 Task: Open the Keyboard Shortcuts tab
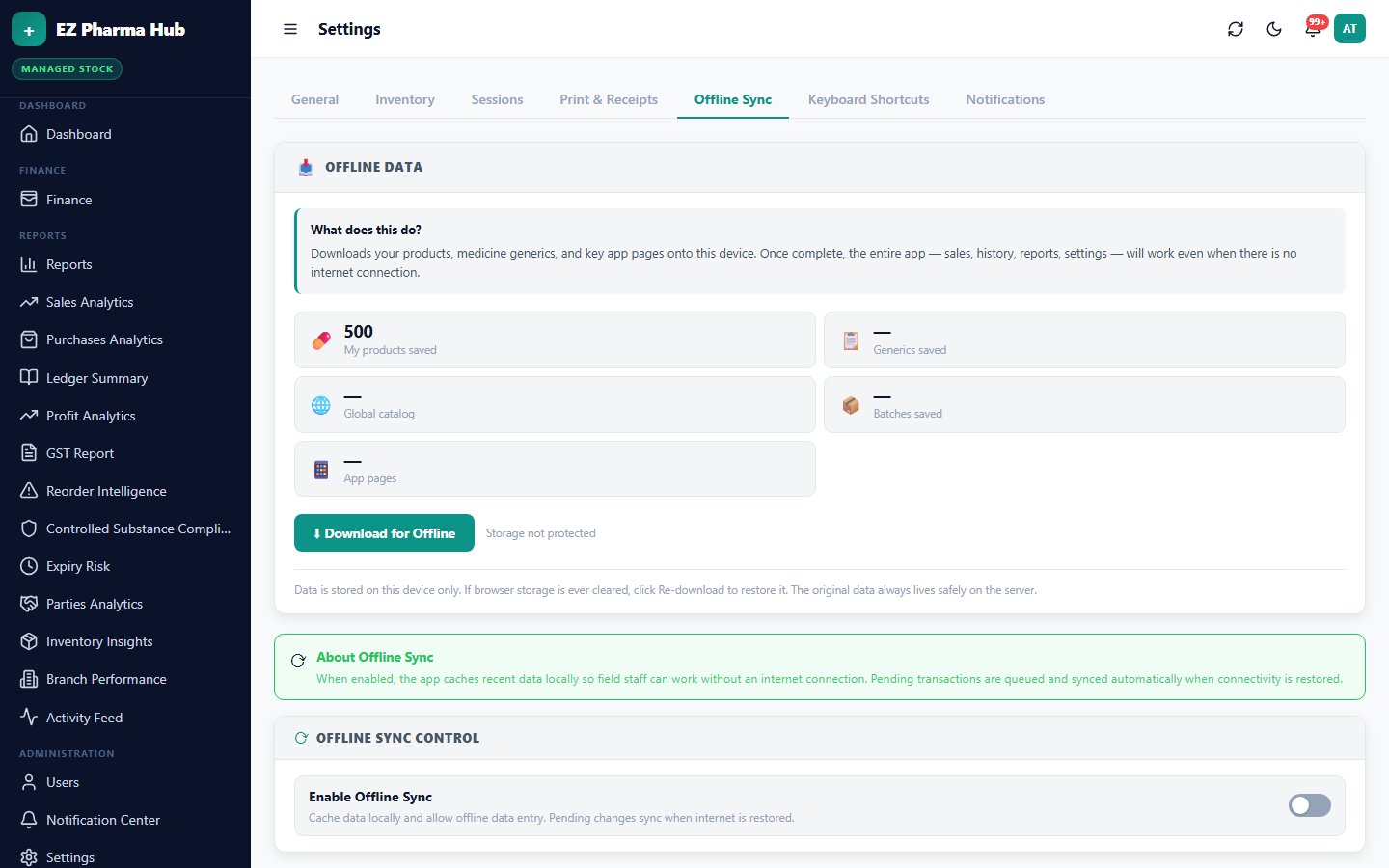click(869, 99)
